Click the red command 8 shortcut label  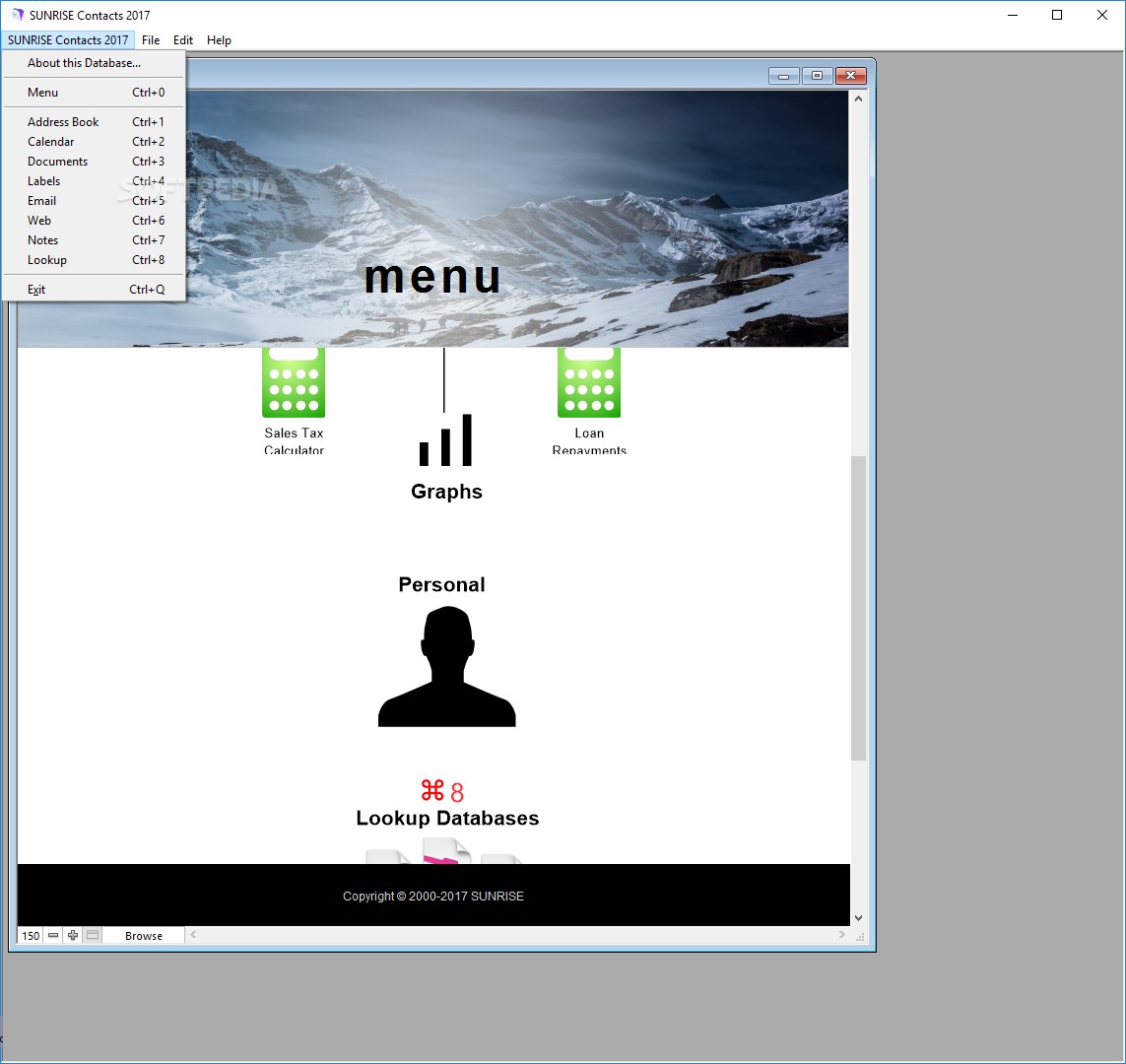[x=442, y=791]
